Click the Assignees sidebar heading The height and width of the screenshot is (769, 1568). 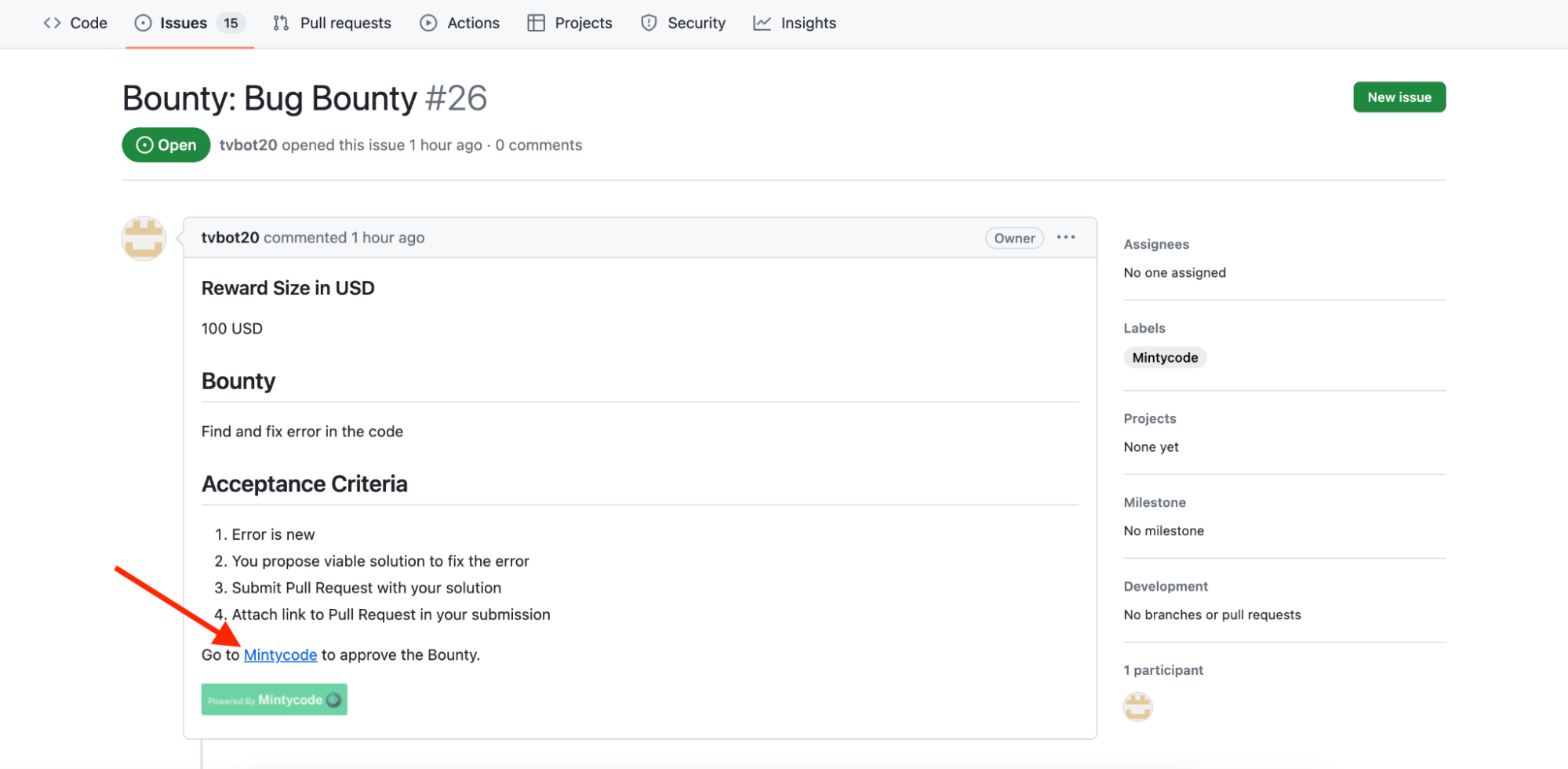tap(1156, 245)
